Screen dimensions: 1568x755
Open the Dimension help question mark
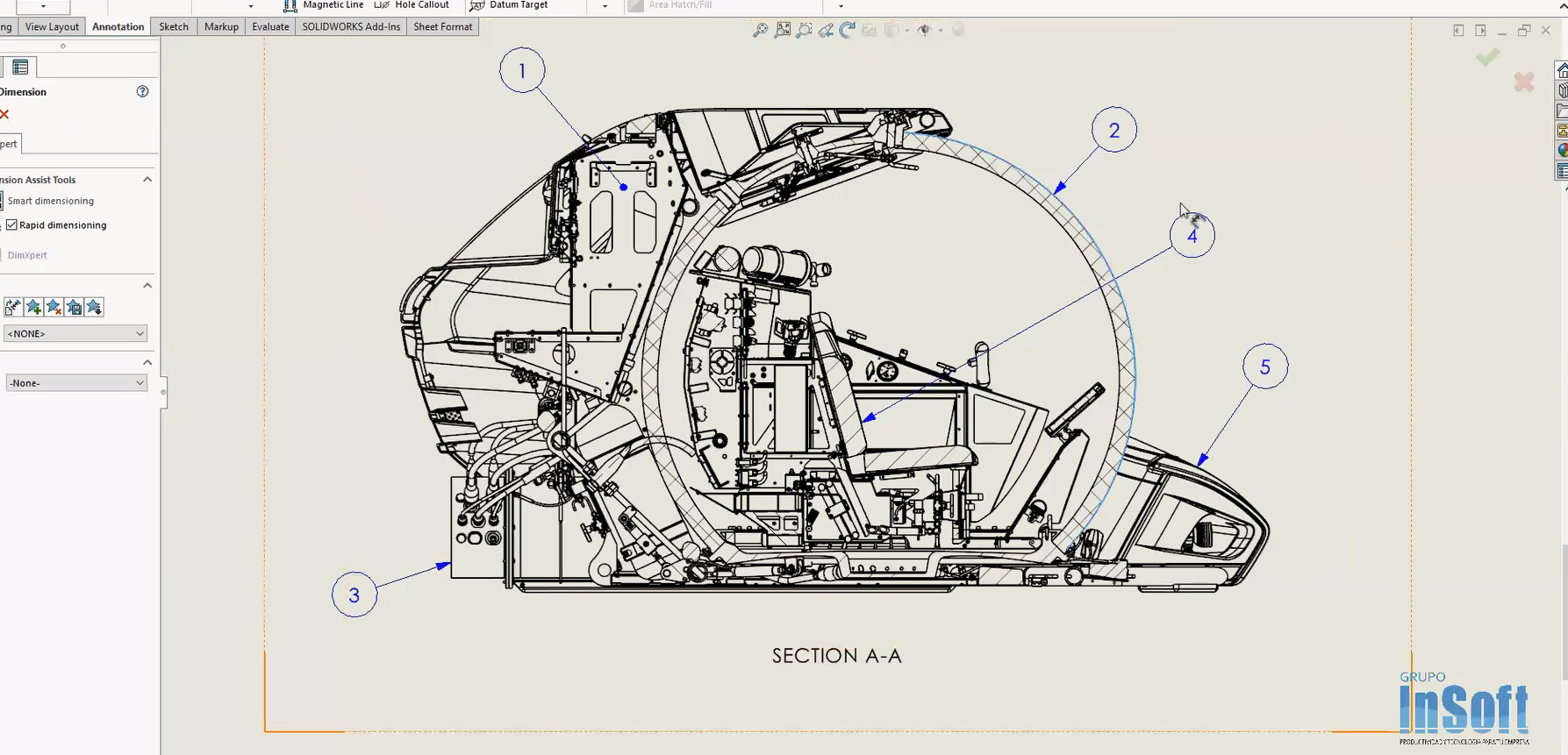[142, 91]
